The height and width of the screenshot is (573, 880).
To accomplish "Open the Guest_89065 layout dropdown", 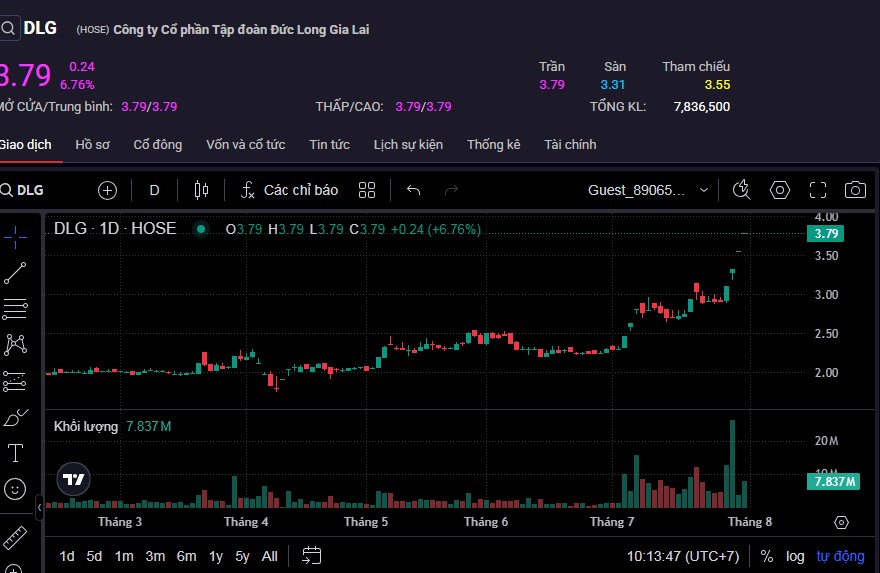I will 648,190.
